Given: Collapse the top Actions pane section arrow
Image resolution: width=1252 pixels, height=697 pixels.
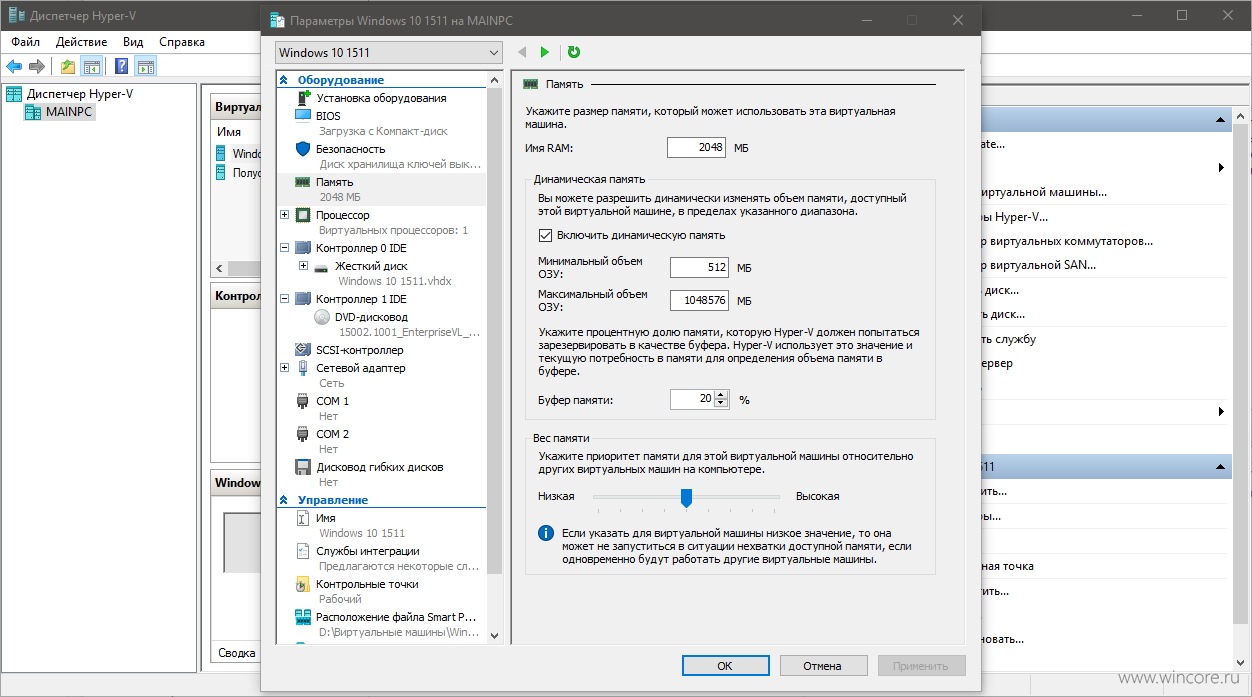Looking at the screenshot, I should (1221, 120).
